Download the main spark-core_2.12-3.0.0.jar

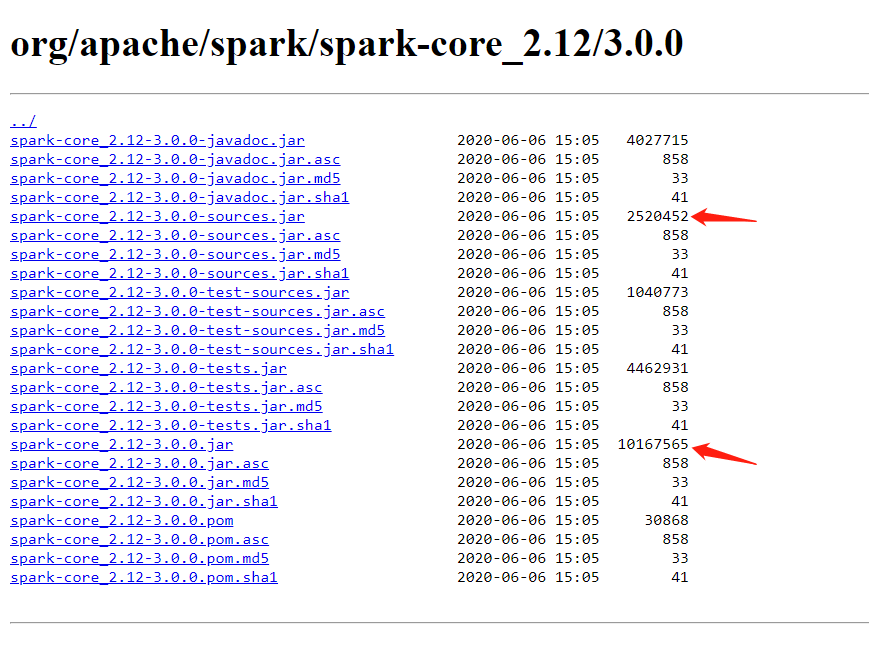tap(121, 444)
